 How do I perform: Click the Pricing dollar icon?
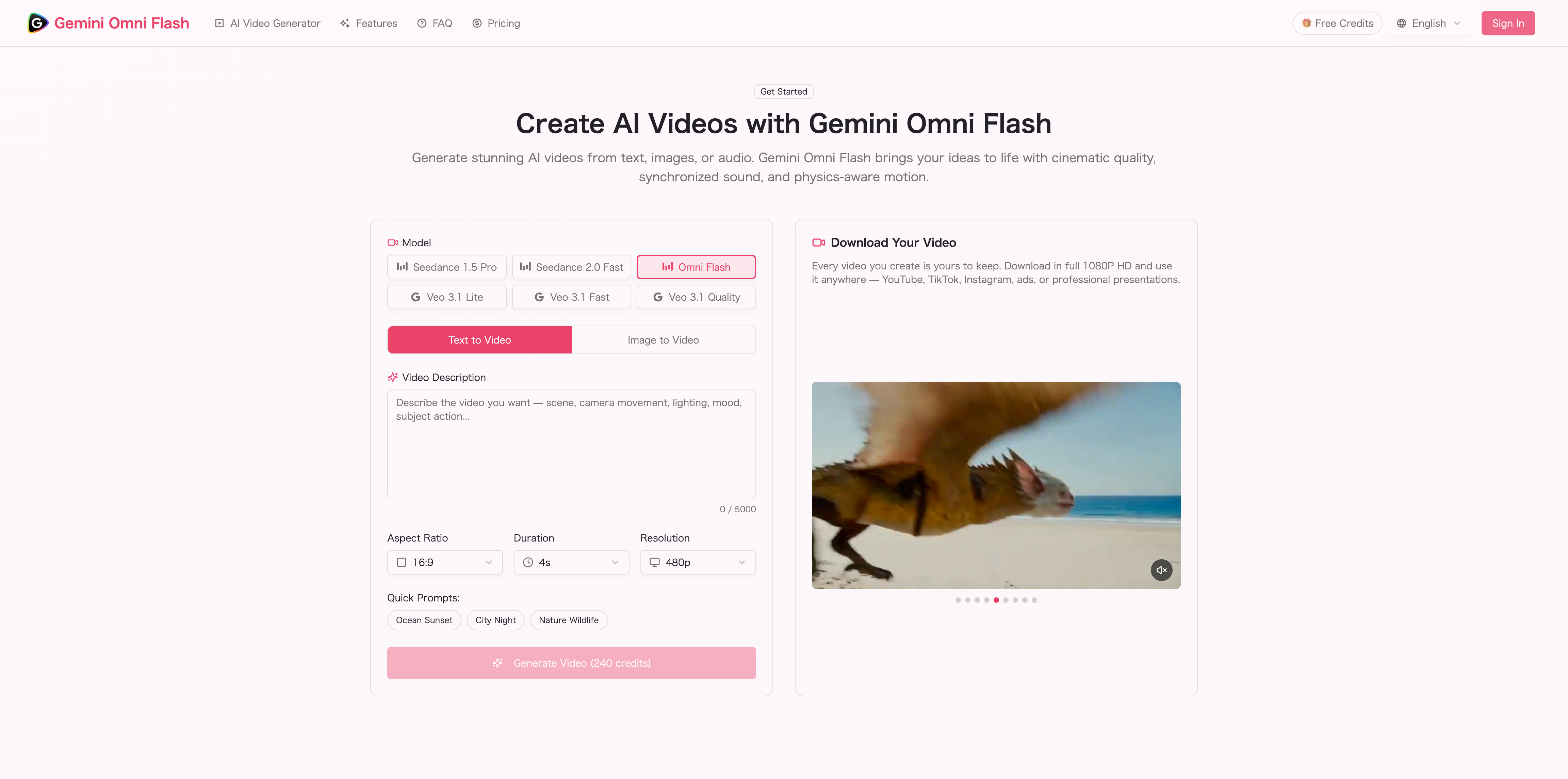[477, 23]
